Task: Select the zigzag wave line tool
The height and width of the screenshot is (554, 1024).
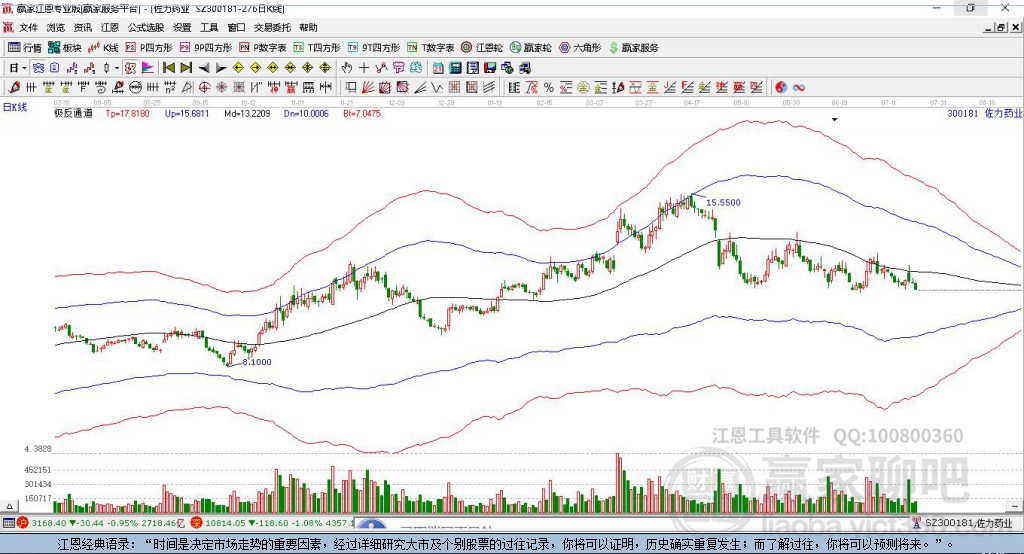Action: point(437,87)
